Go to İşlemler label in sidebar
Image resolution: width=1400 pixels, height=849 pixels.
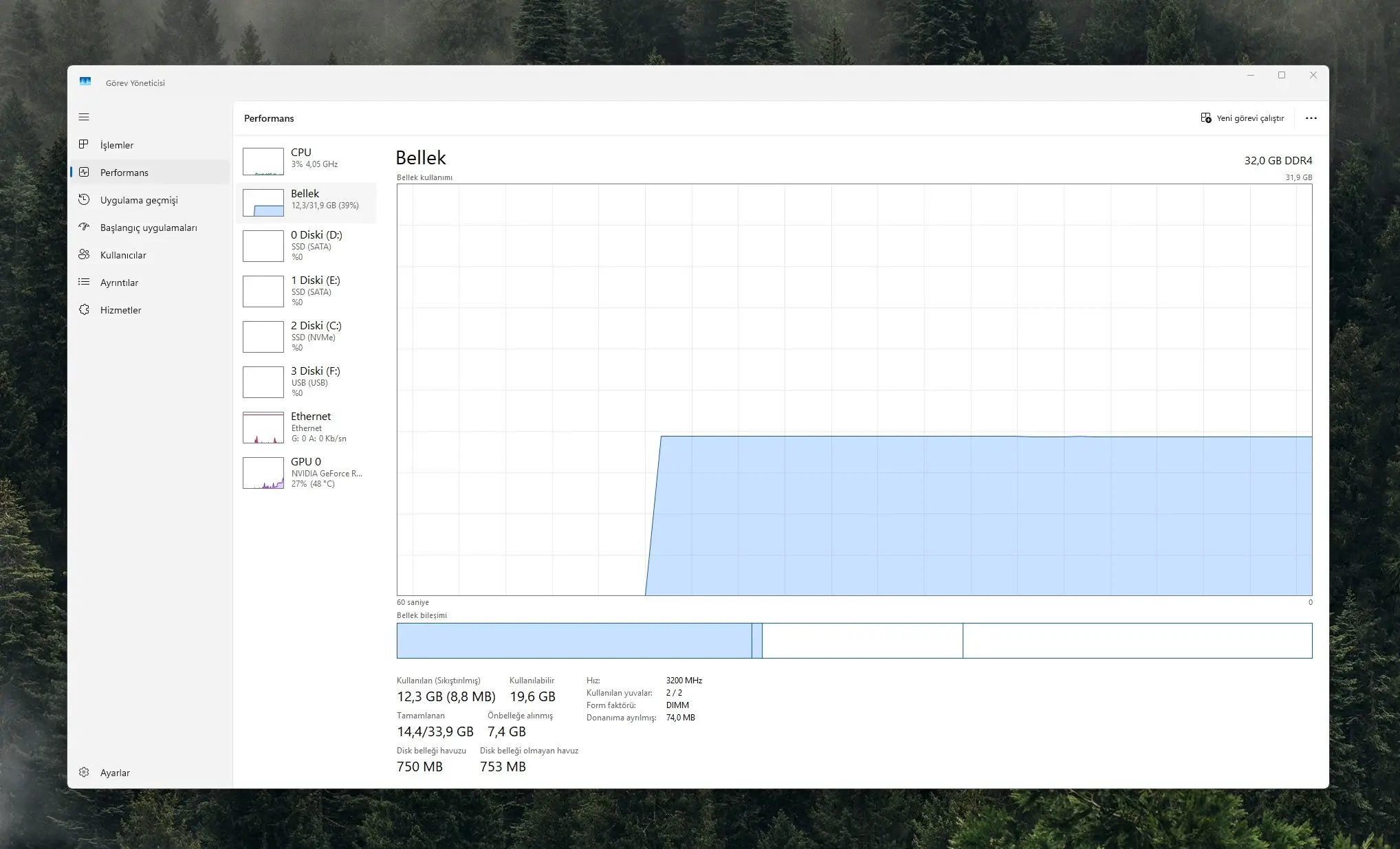click(117, 145)
